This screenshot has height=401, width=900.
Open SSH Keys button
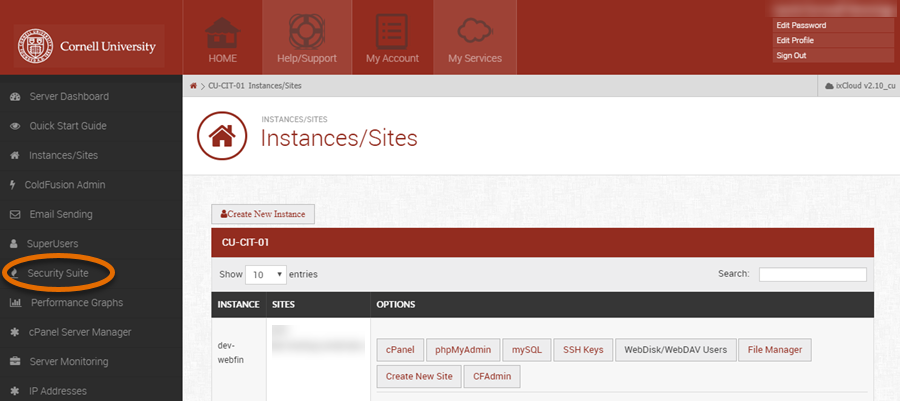pyautogui.click(x=583, y=349)
